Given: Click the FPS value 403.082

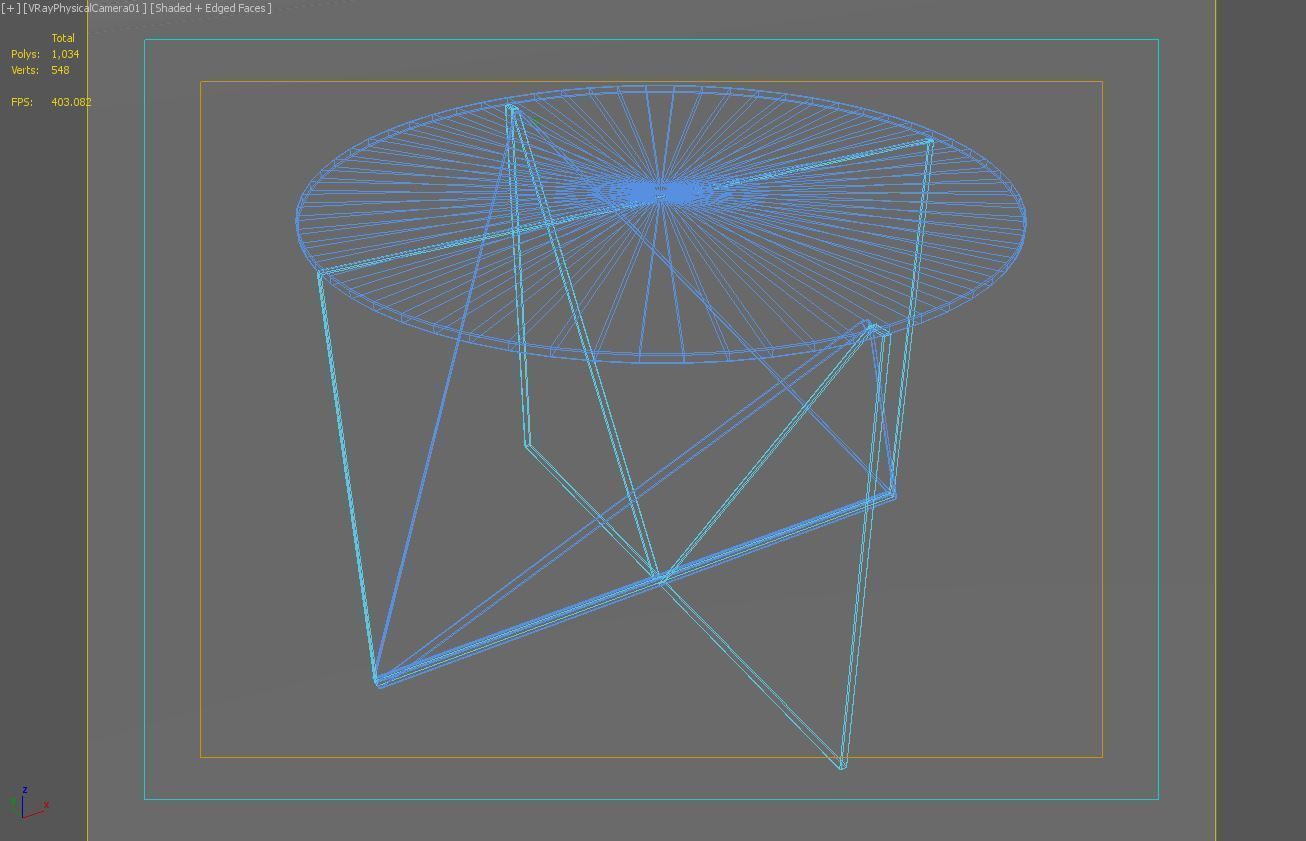Looking at the screenshot, I should 71,102.
